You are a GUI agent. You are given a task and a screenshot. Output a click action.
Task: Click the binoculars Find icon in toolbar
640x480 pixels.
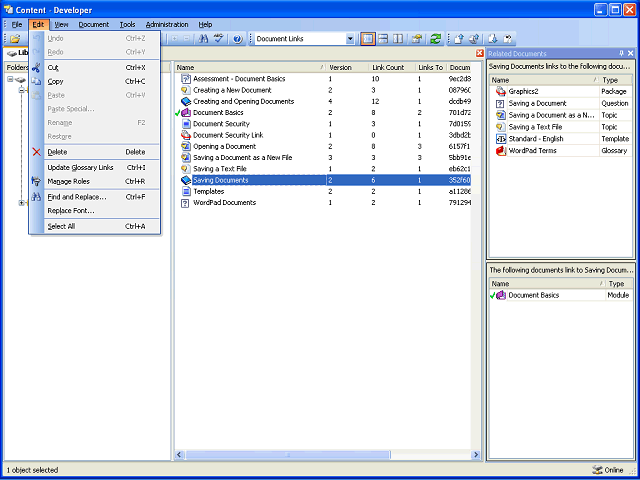203,39
